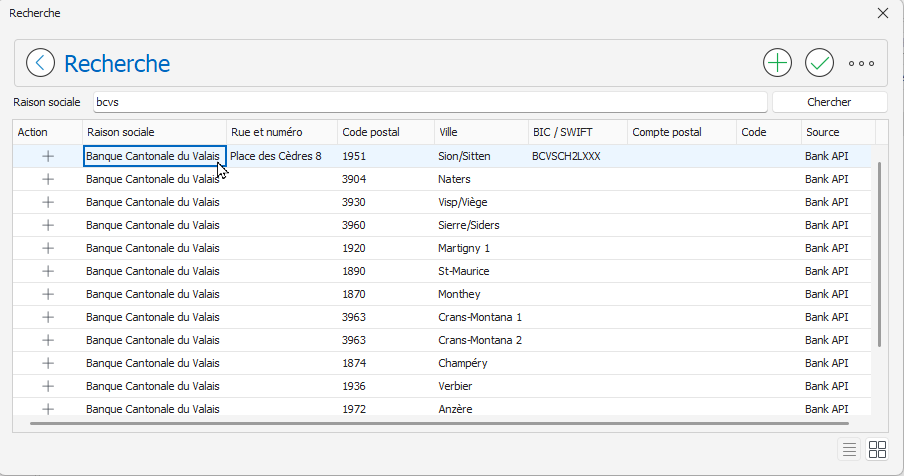Focus the Raison sociale search field
This screenshot has height=476, width=904.
(x=430, y=102)
